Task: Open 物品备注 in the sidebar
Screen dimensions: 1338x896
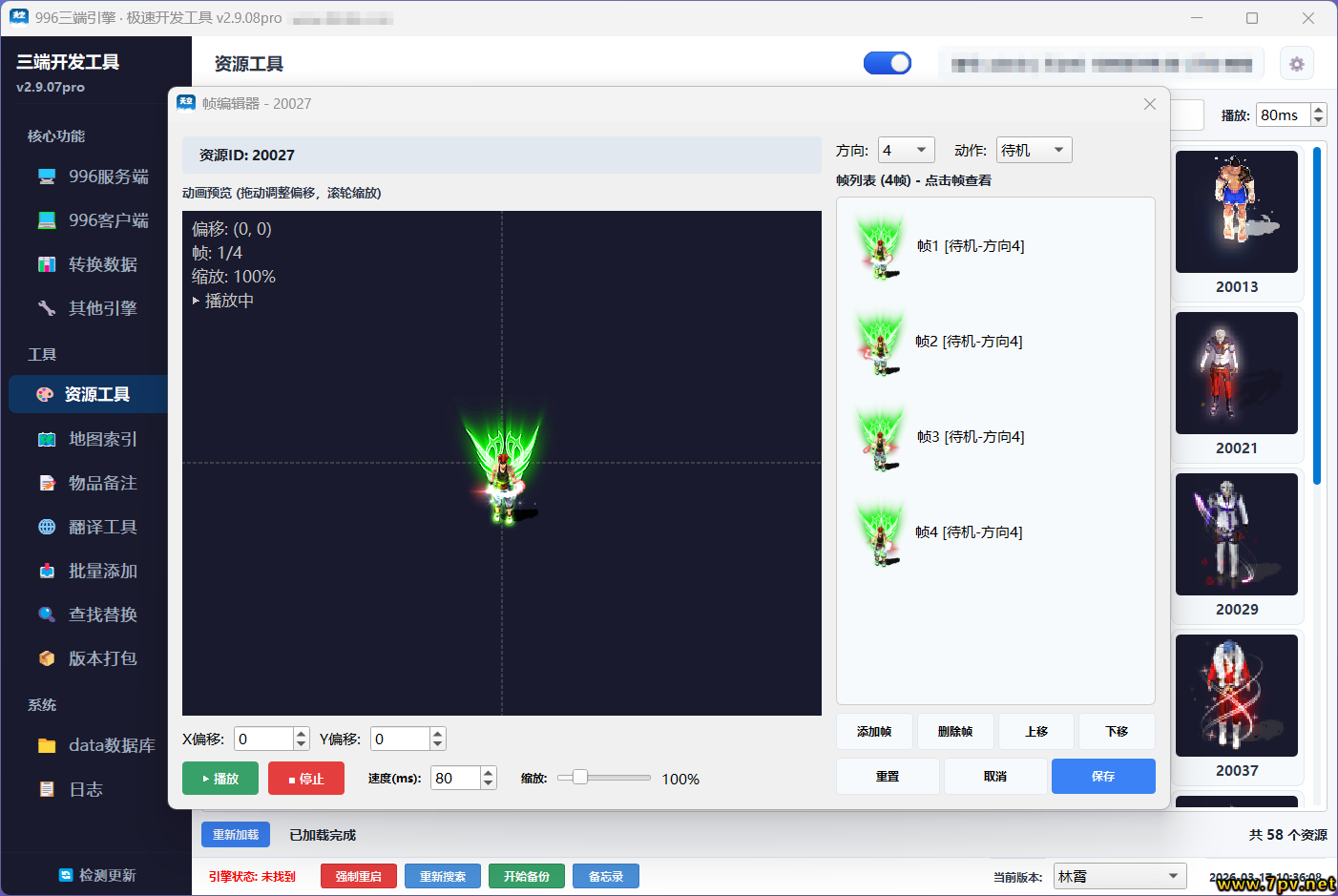Action: coord(102,483)
